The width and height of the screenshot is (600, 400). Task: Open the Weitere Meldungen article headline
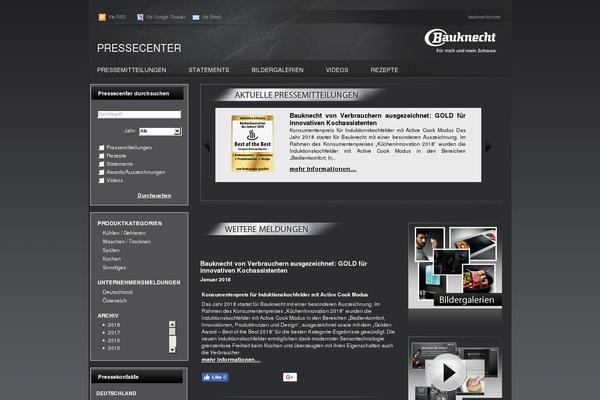coord(284,267)
